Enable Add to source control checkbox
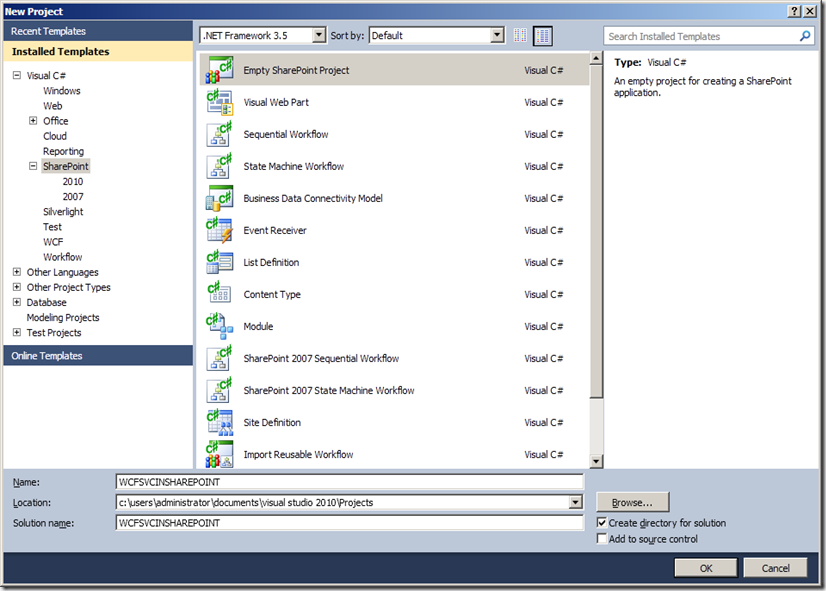The height and width of the screenshot is (591, 826). 602,538
